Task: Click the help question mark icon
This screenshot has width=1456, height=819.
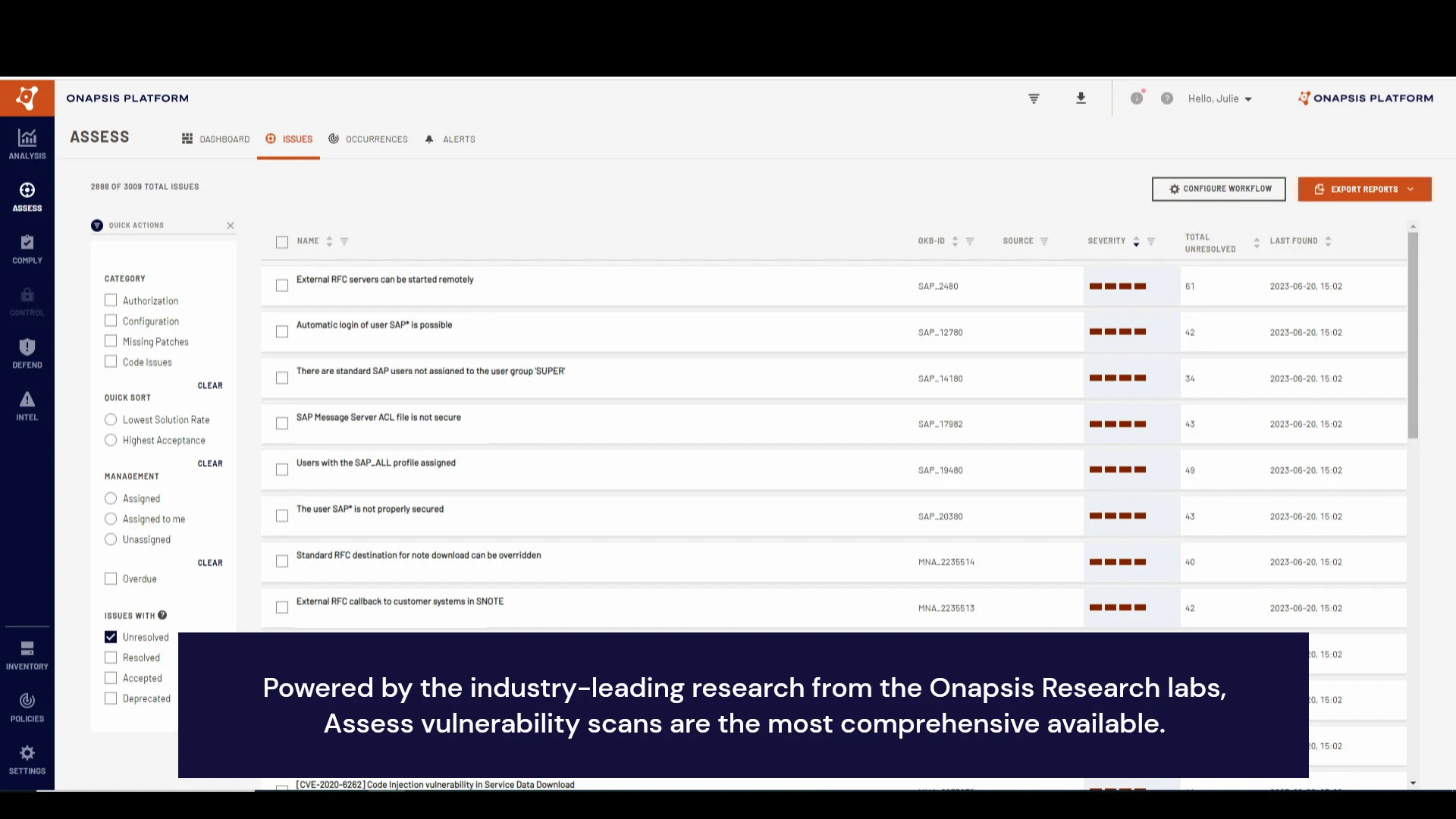Action: tap(1167, 99)
